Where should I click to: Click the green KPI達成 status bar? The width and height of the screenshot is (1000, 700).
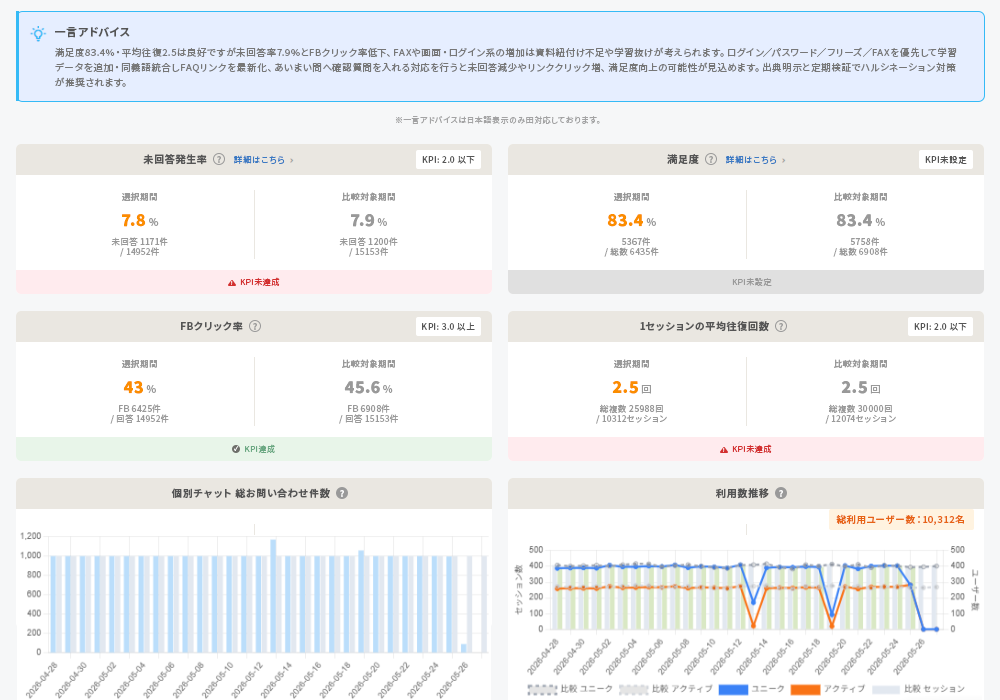pos(254,449)
